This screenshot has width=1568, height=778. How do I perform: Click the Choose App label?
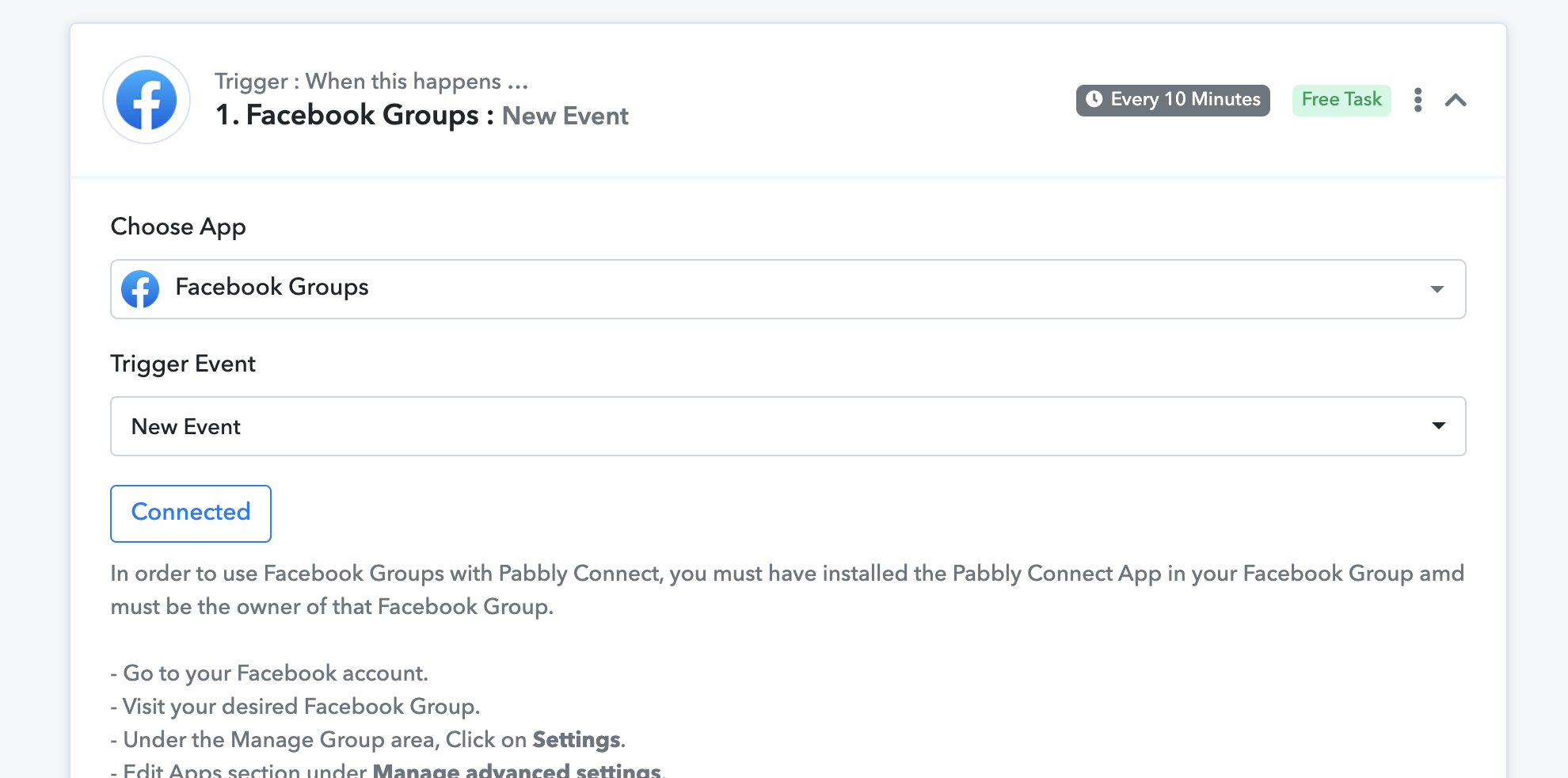click(178, 227)
